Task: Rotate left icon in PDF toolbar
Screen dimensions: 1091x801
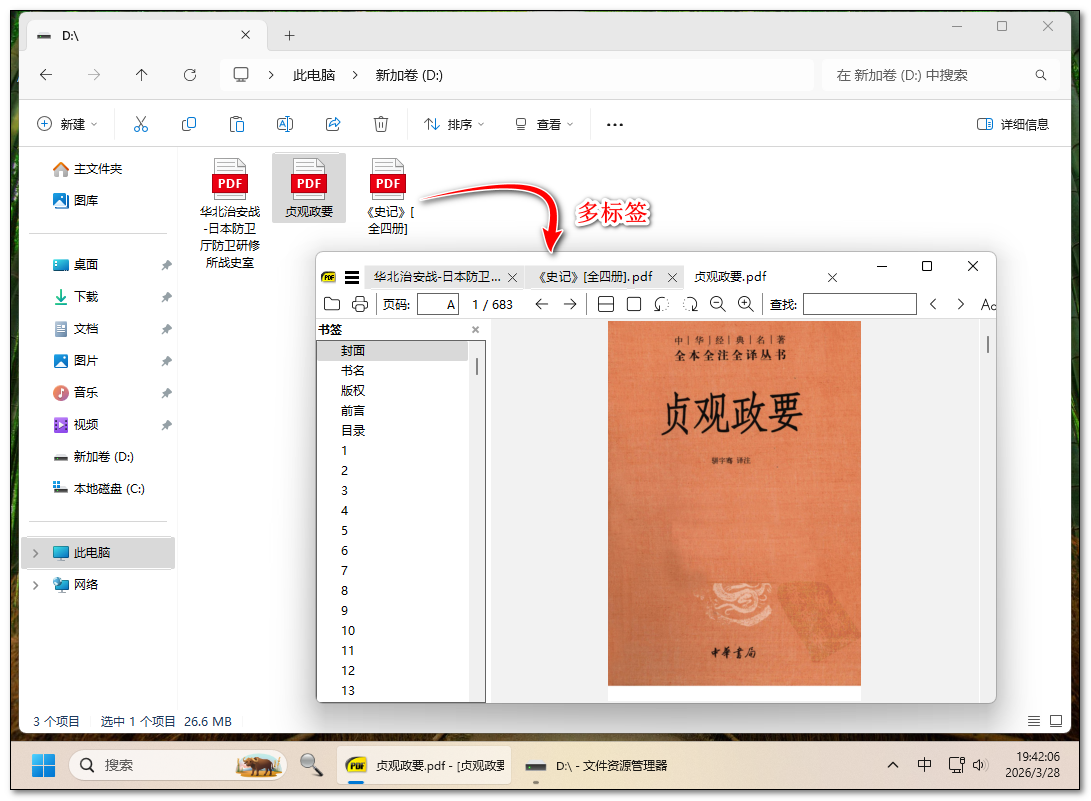Action: (x=662, y=304)
